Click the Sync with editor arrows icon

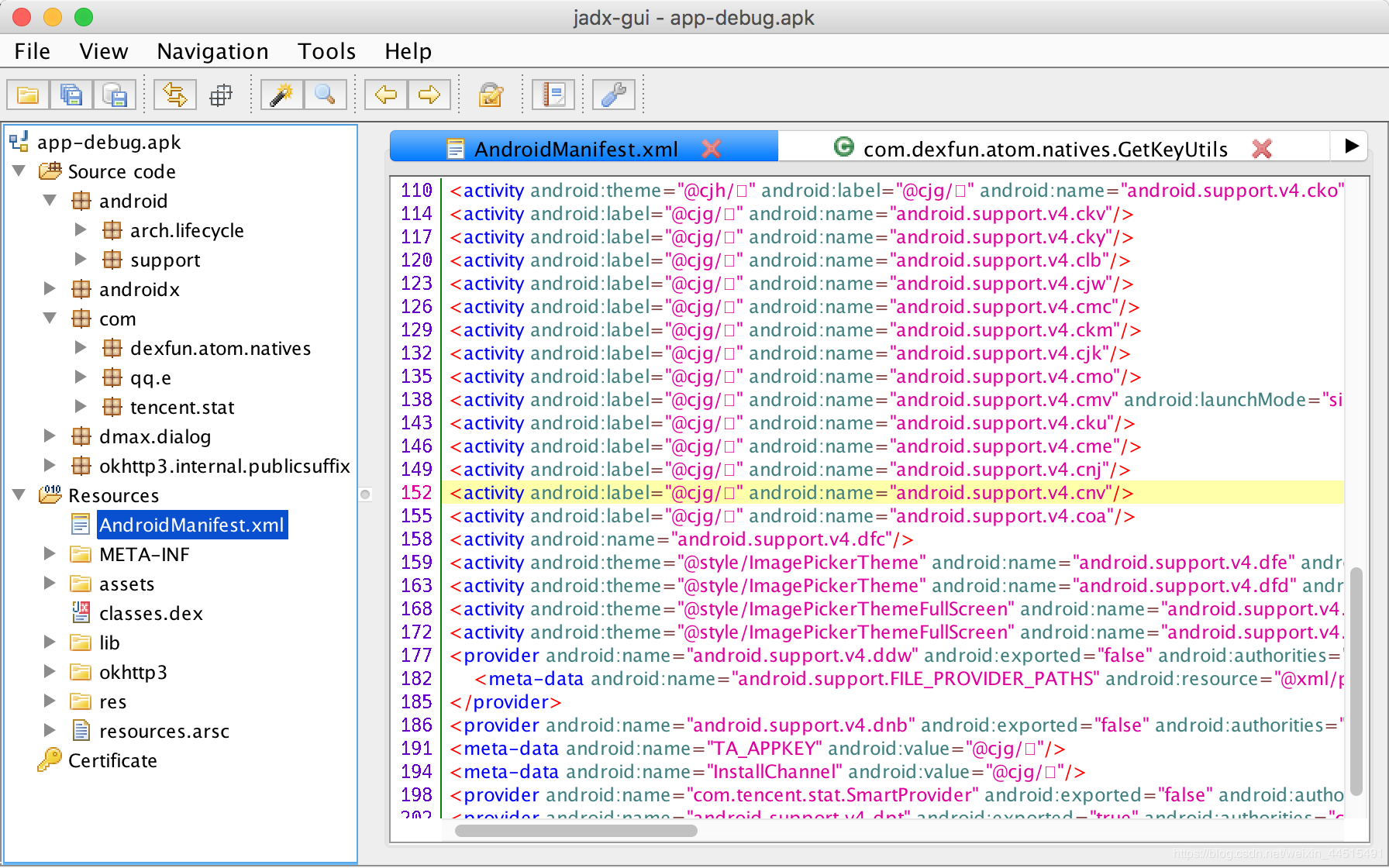174,95
